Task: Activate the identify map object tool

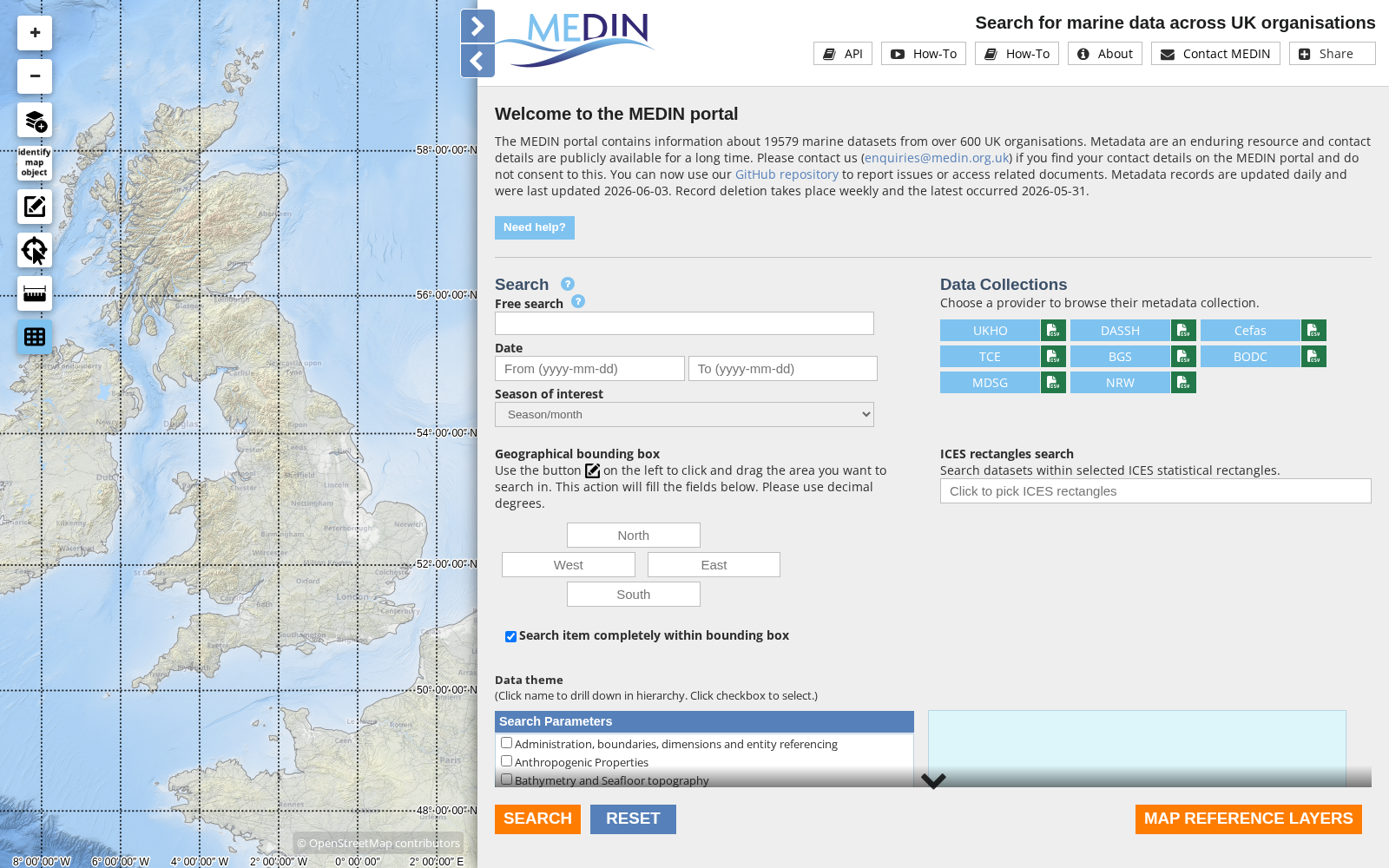Action: (x=35, y=163)
